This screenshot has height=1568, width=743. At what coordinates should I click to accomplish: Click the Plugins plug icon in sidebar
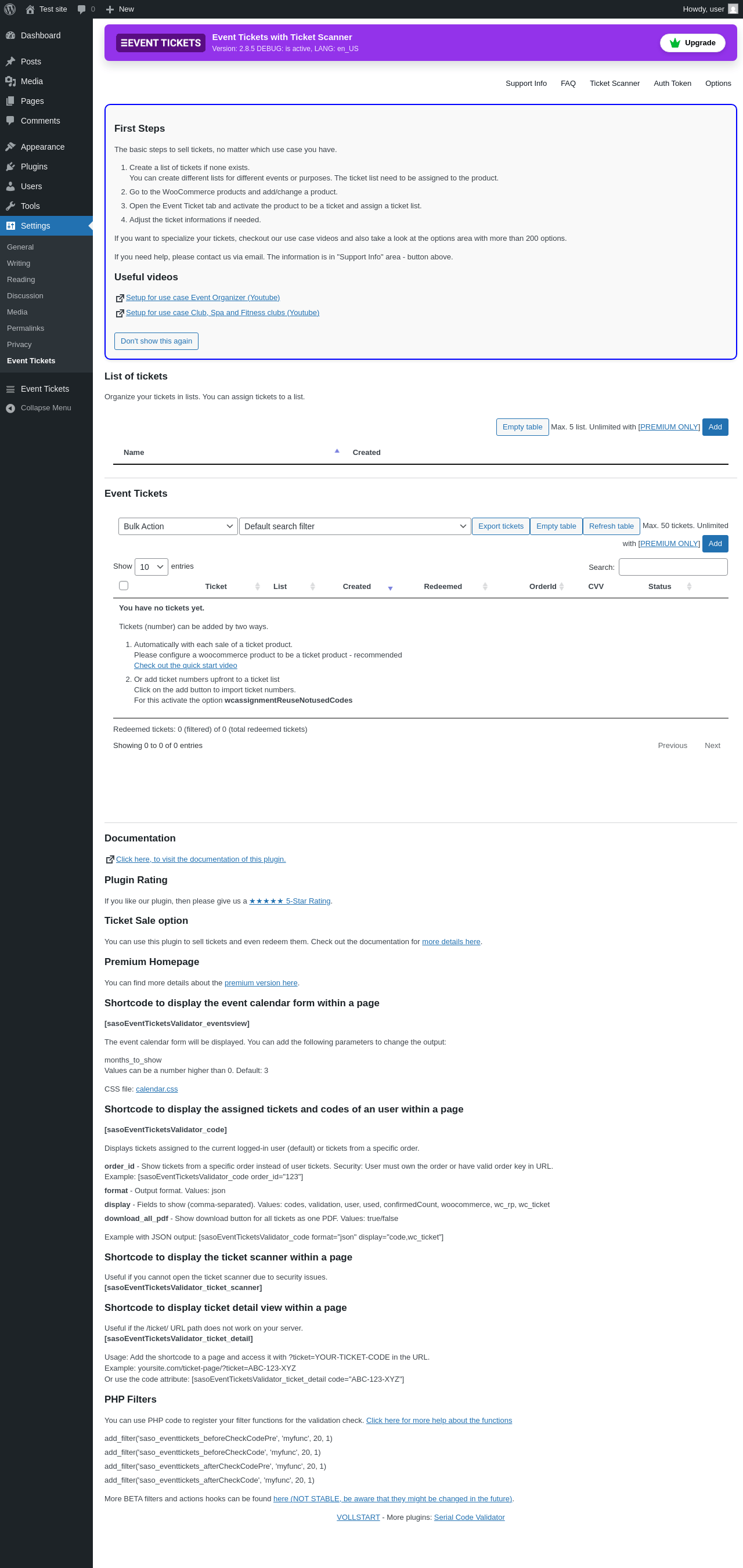pyautogui.click(x=10, y=167)
